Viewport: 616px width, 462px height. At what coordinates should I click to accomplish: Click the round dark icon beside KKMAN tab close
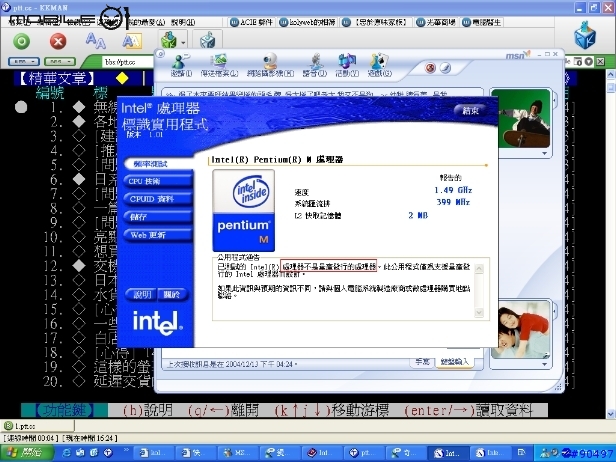coord(588,61)
